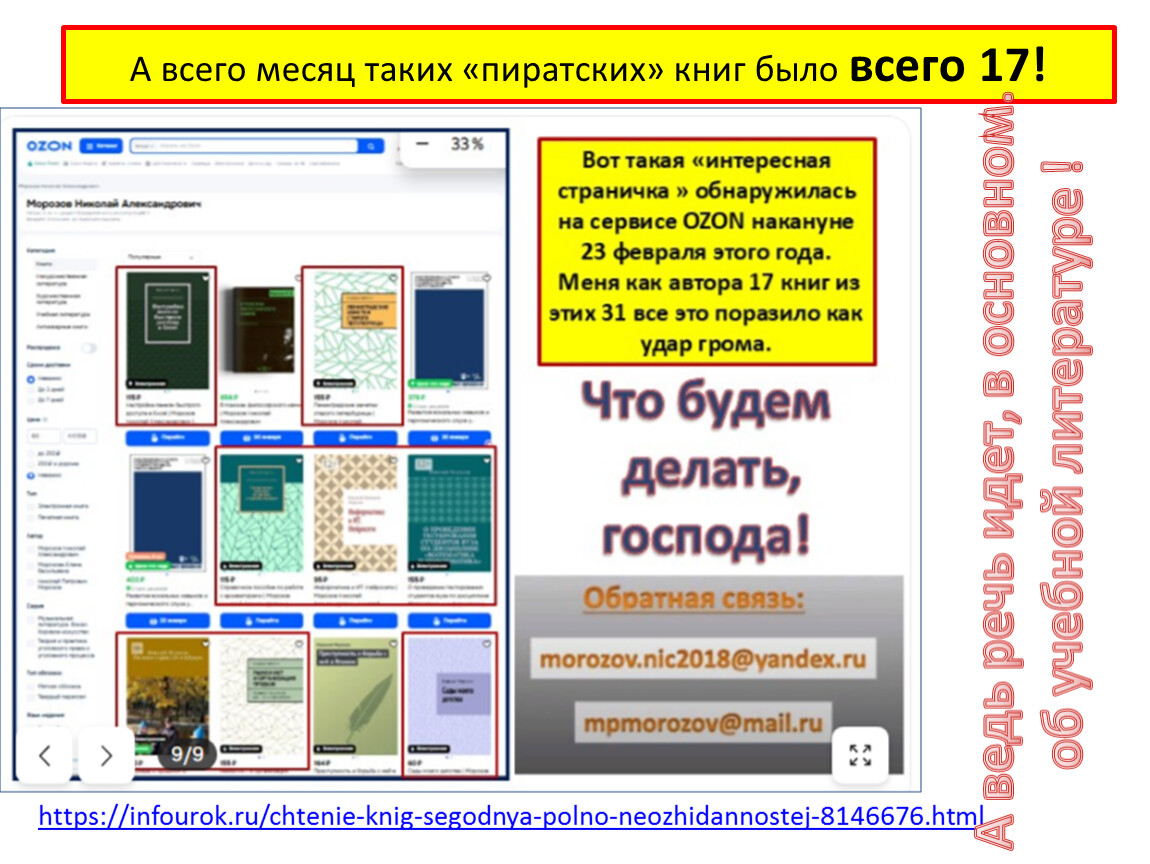
Task: Click heart icon on first dark green book
Action: (206, 279)
